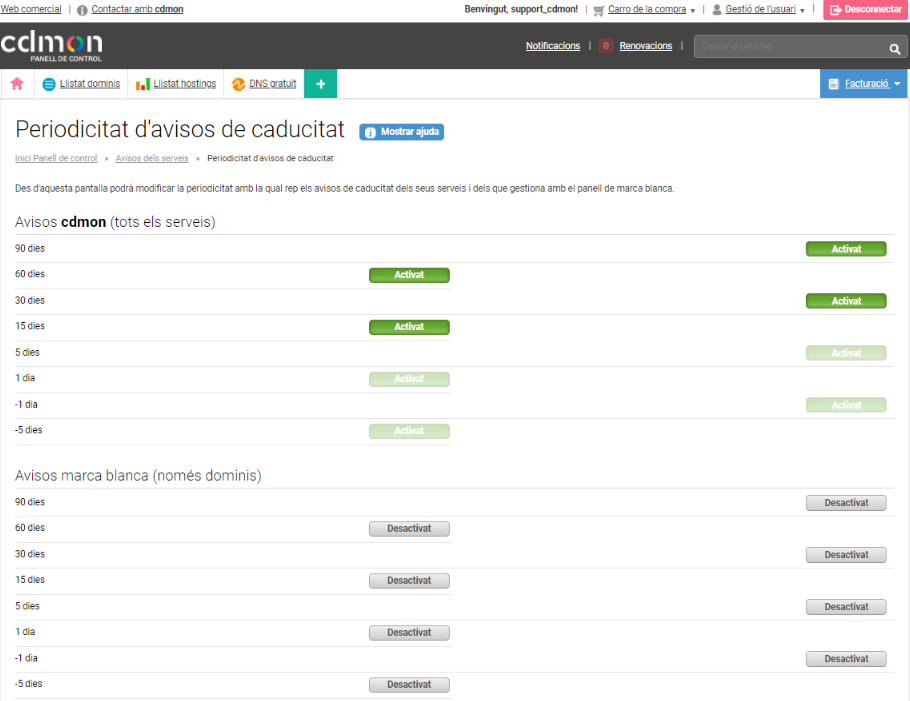Toggle cdmon 15 dies notice
910x701 pixels.
pos(409,327)
